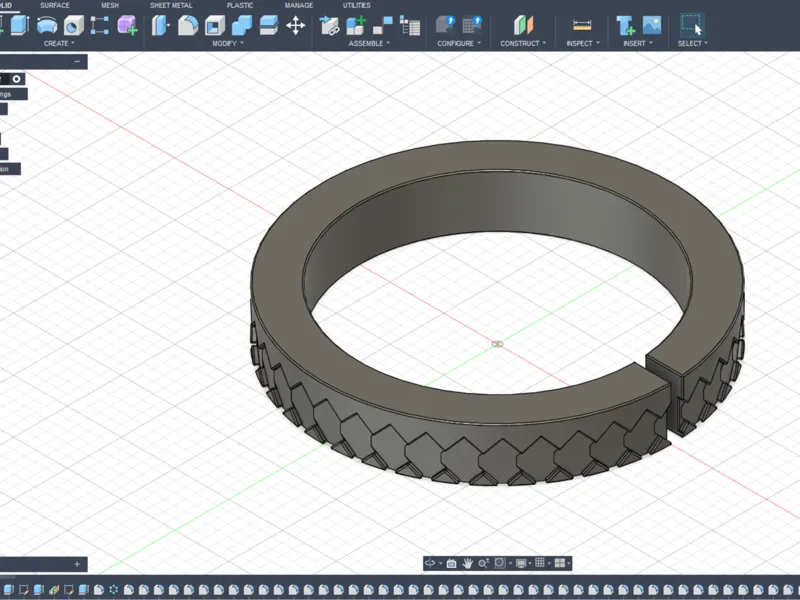Screen dimensions: 800x600
Task: Open Create Form purple box icon
Action: click(x=127, y=25)
